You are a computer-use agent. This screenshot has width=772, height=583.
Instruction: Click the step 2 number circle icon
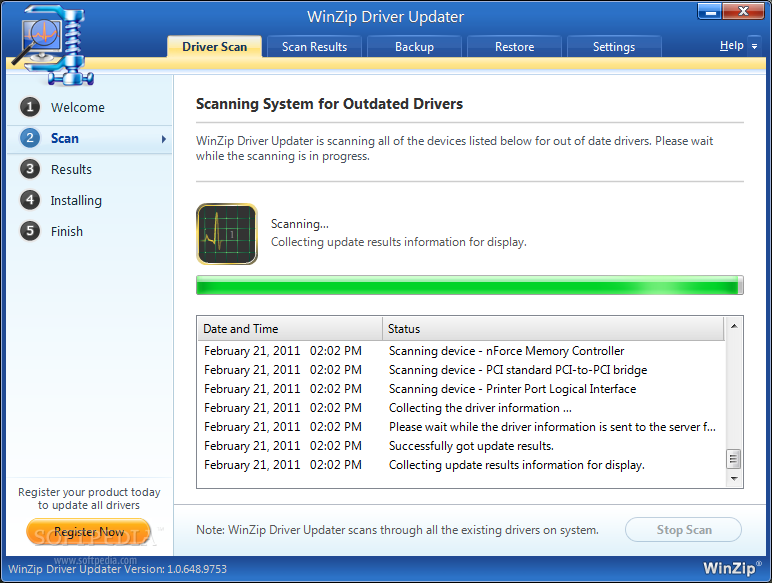[x=30, y=138]
